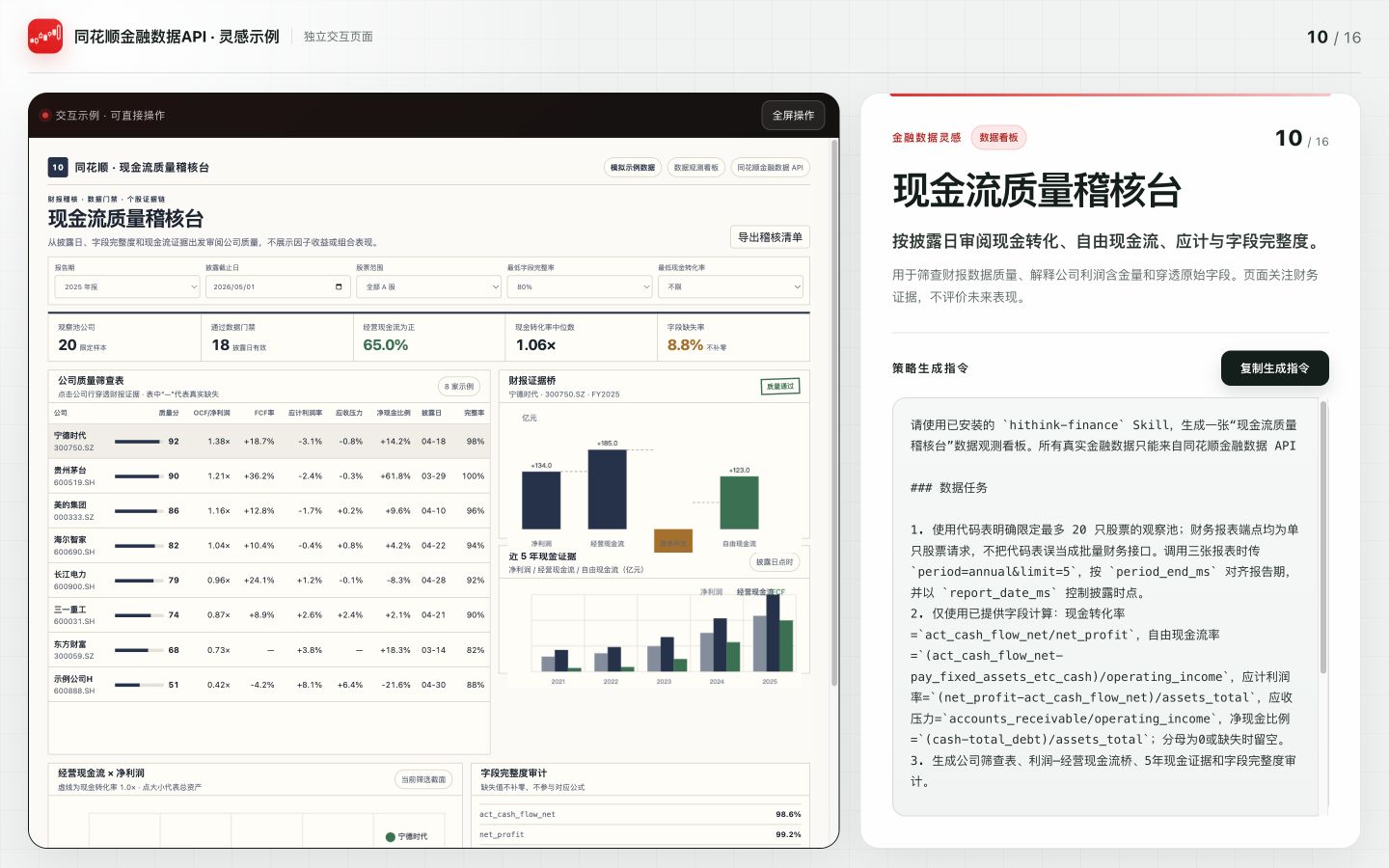Click the 10 / 16 page counter at top right
The width and height of the screenshot is (1389, 868).
point(1334,37)
